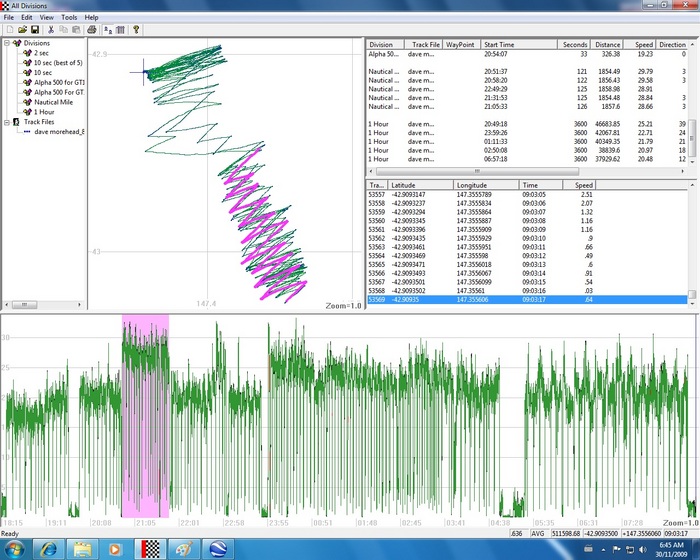Click the results table vertical scrollbar thumb
The width and height of the screenshot is (700, 560).
click(x=692, y=138)
